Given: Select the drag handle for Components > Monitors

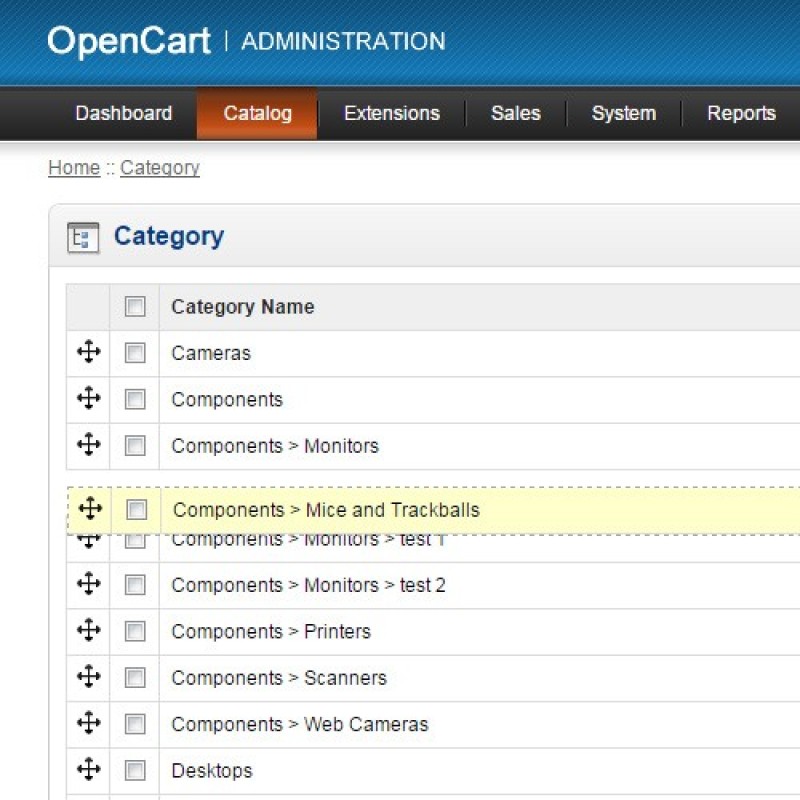Looking at the screenshot, I should point(88,445).
